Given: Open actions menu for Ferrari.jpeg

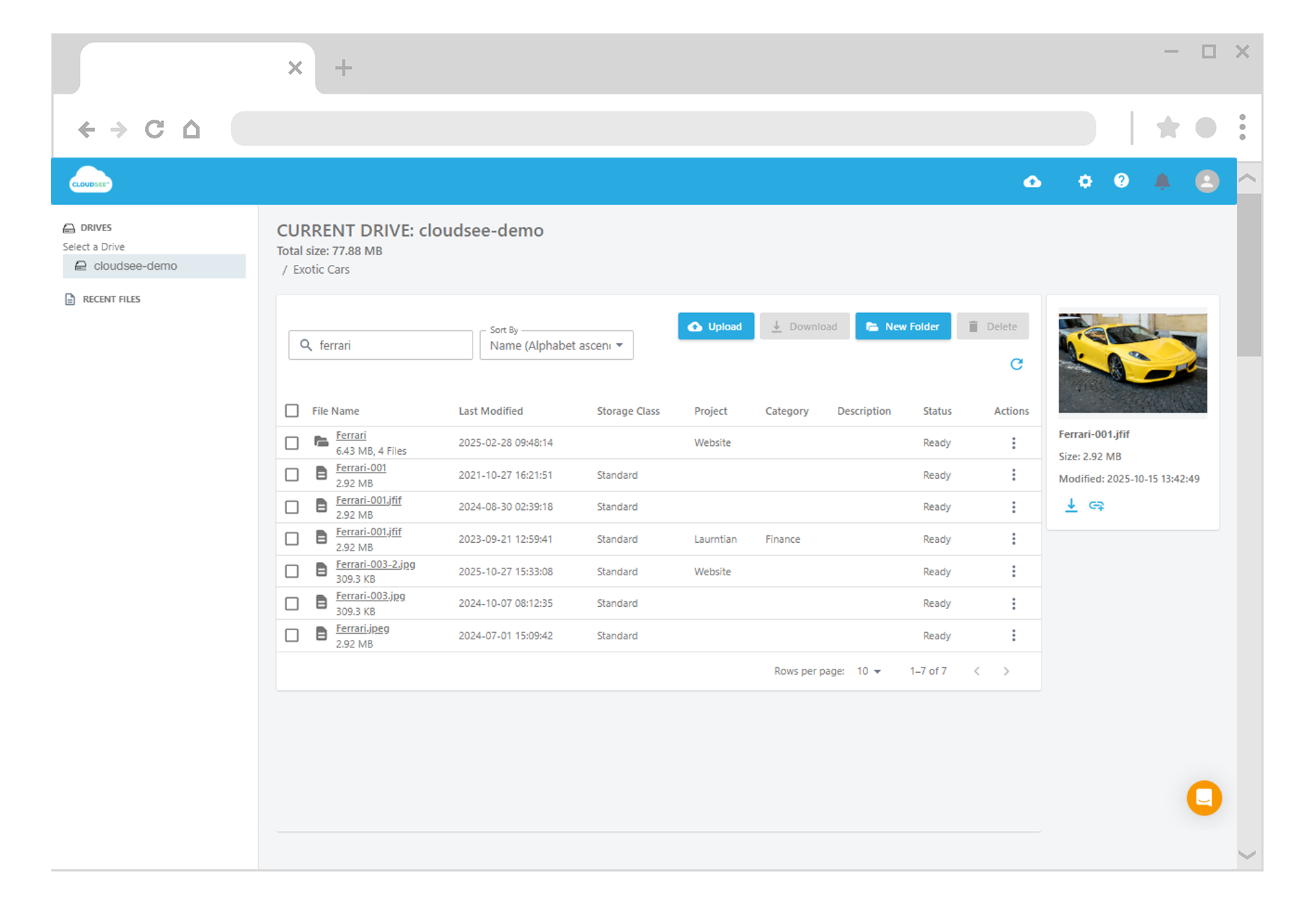Looking at the screenshot, I should (x=1013, y=635).
